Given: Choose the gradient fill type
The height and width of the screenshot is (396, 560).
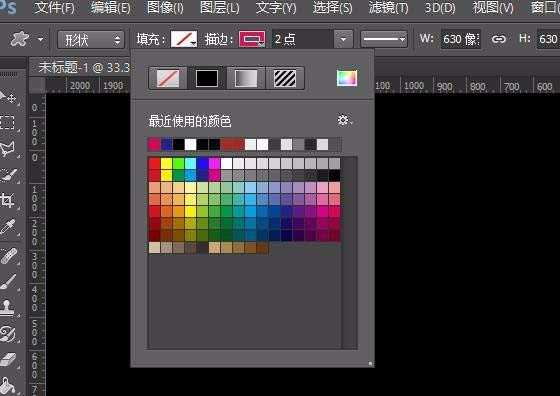Looking at the screenshot, I should pos(246,78).
